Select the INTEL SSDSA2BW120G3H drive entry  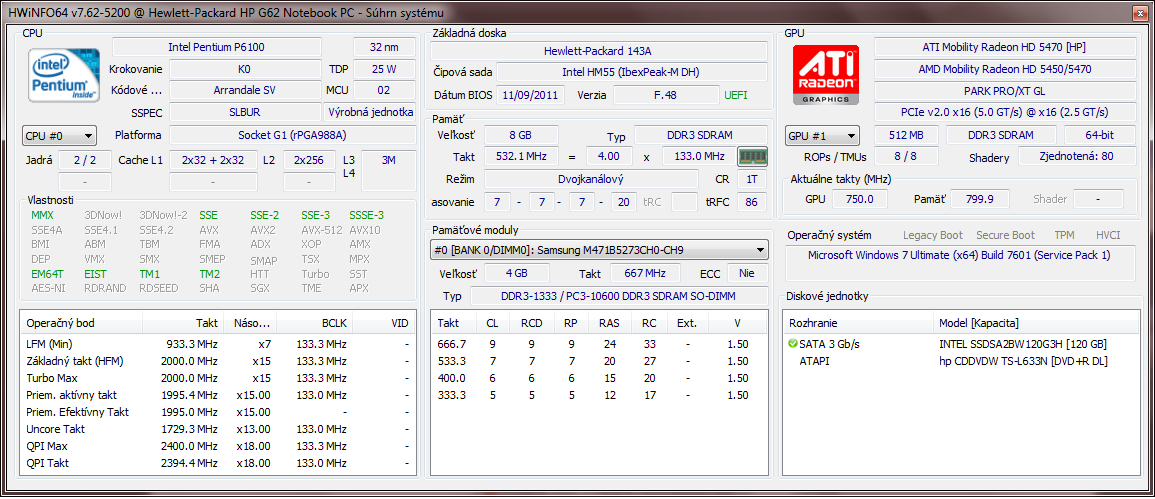1022,344
